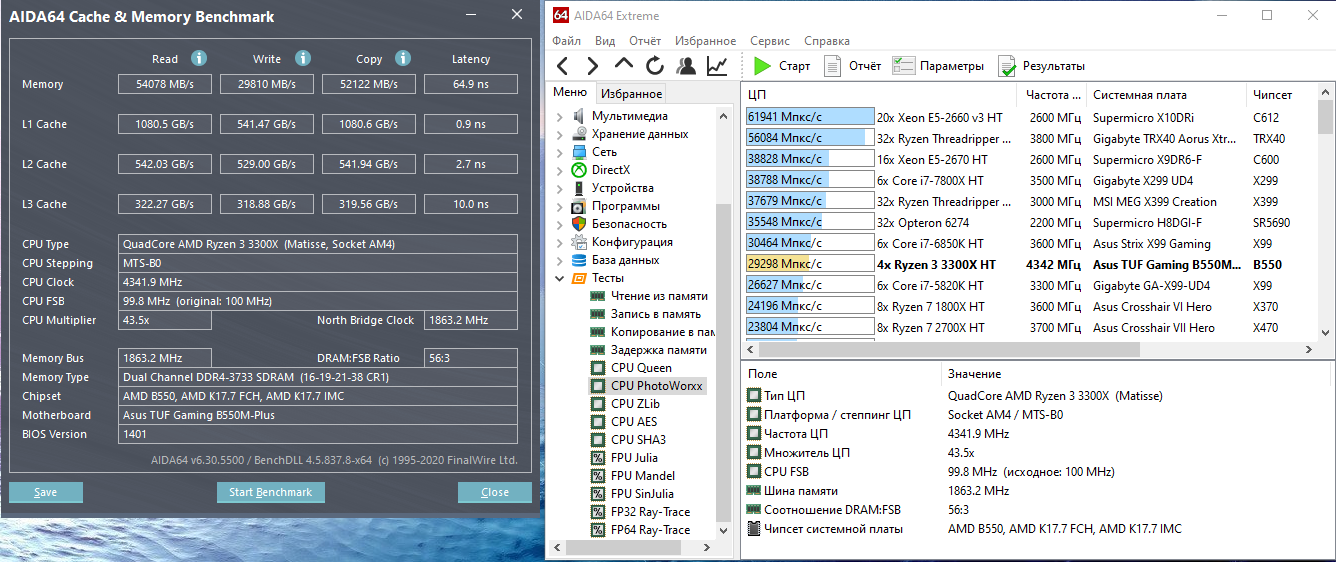Sort by Чипсет column header
The image size is (1336, 562).
[1281, 95]
